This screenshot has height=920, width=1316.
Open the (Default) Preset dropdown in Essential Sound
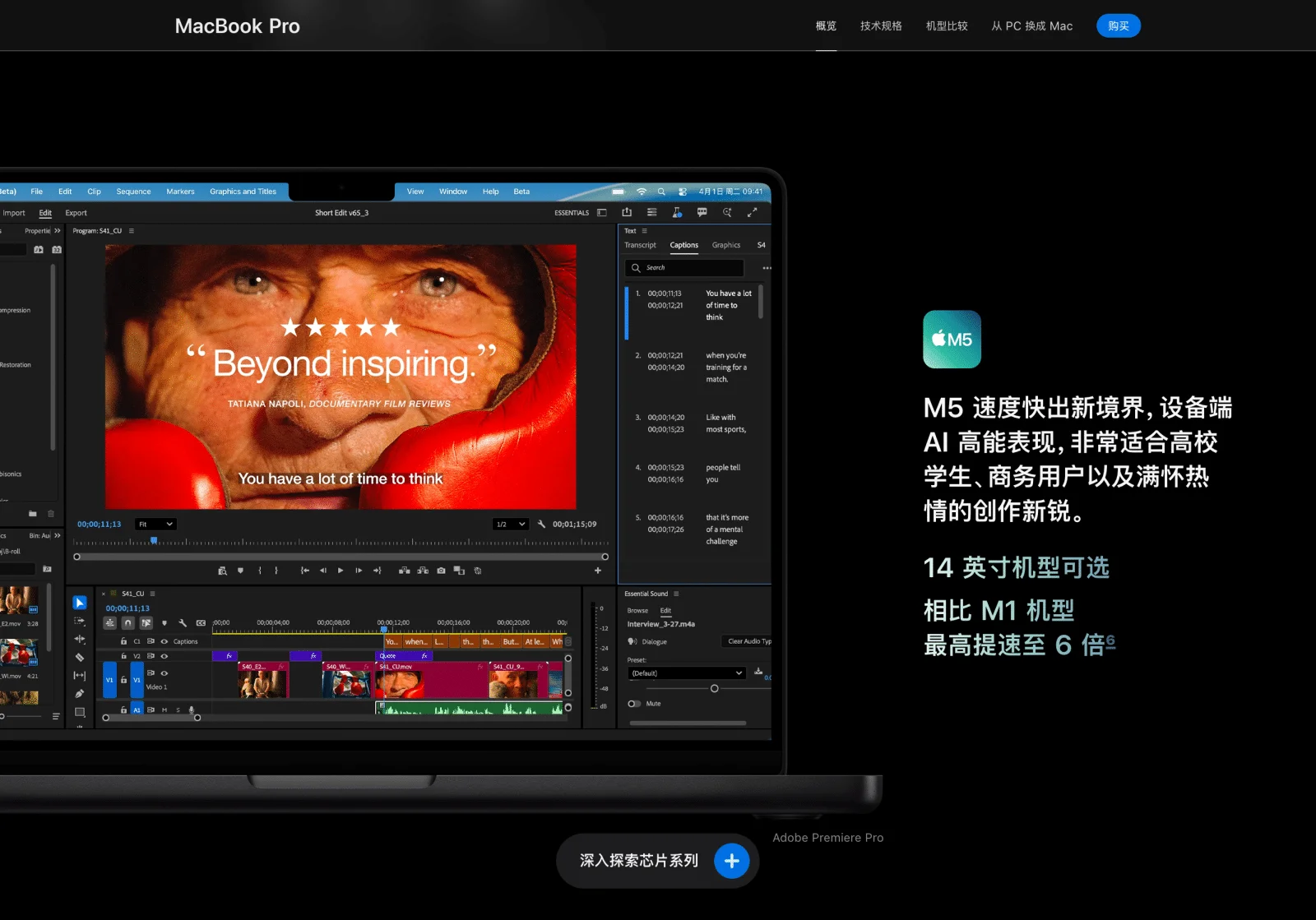click(x=687, y=673)
